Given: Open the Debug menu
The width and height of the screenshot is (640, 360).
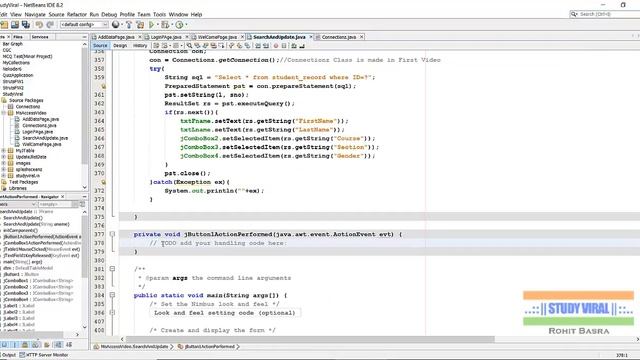Looking at the screenshot, I should tap(109, 14).
